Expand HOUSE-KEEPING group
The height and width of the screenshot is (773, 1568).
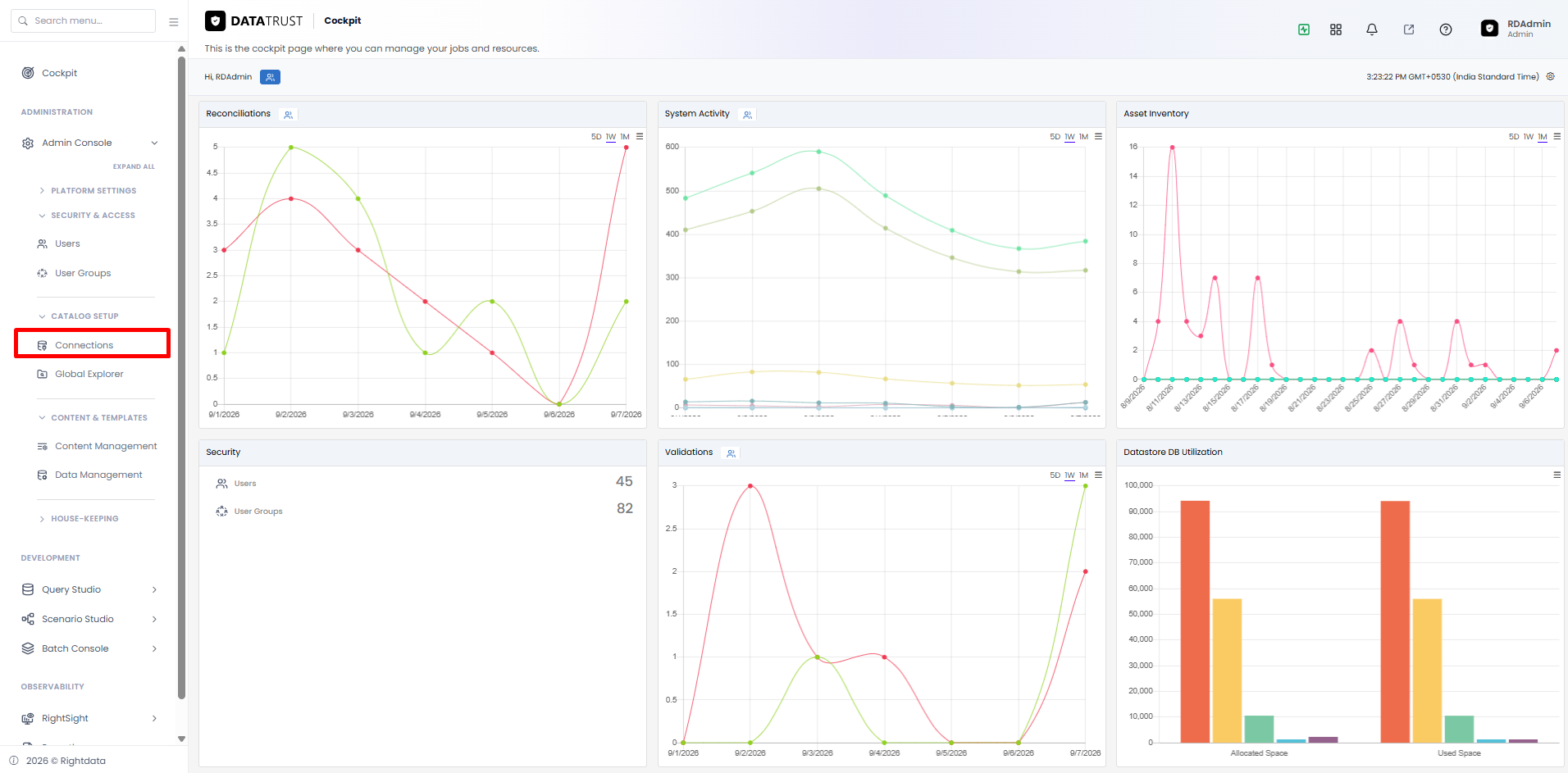pos(78,519)
